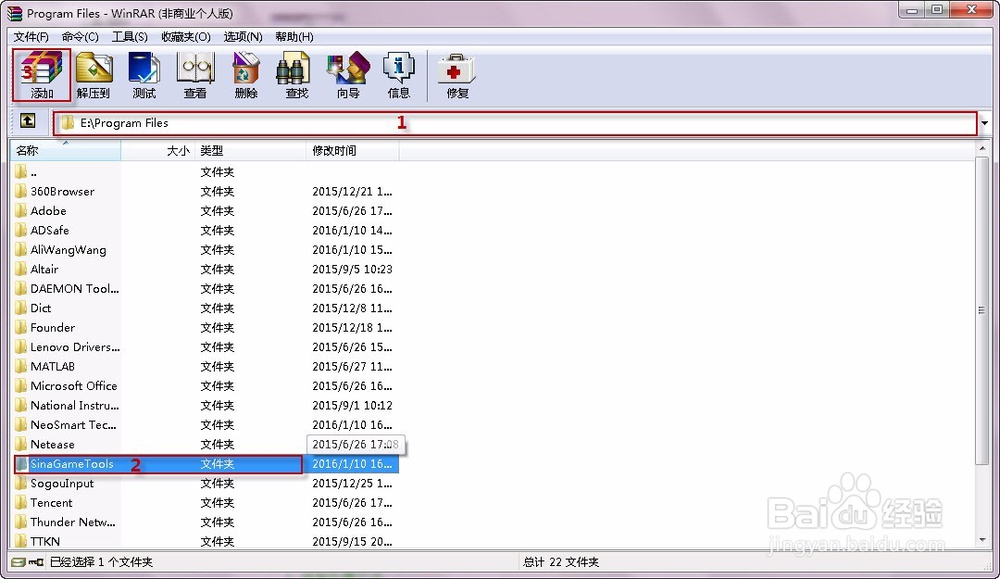Image resolution: width=1000 pixels, height=579 pixels.
Task: Click the Repair (修复) first-aid icon
Action: [457, 75]
